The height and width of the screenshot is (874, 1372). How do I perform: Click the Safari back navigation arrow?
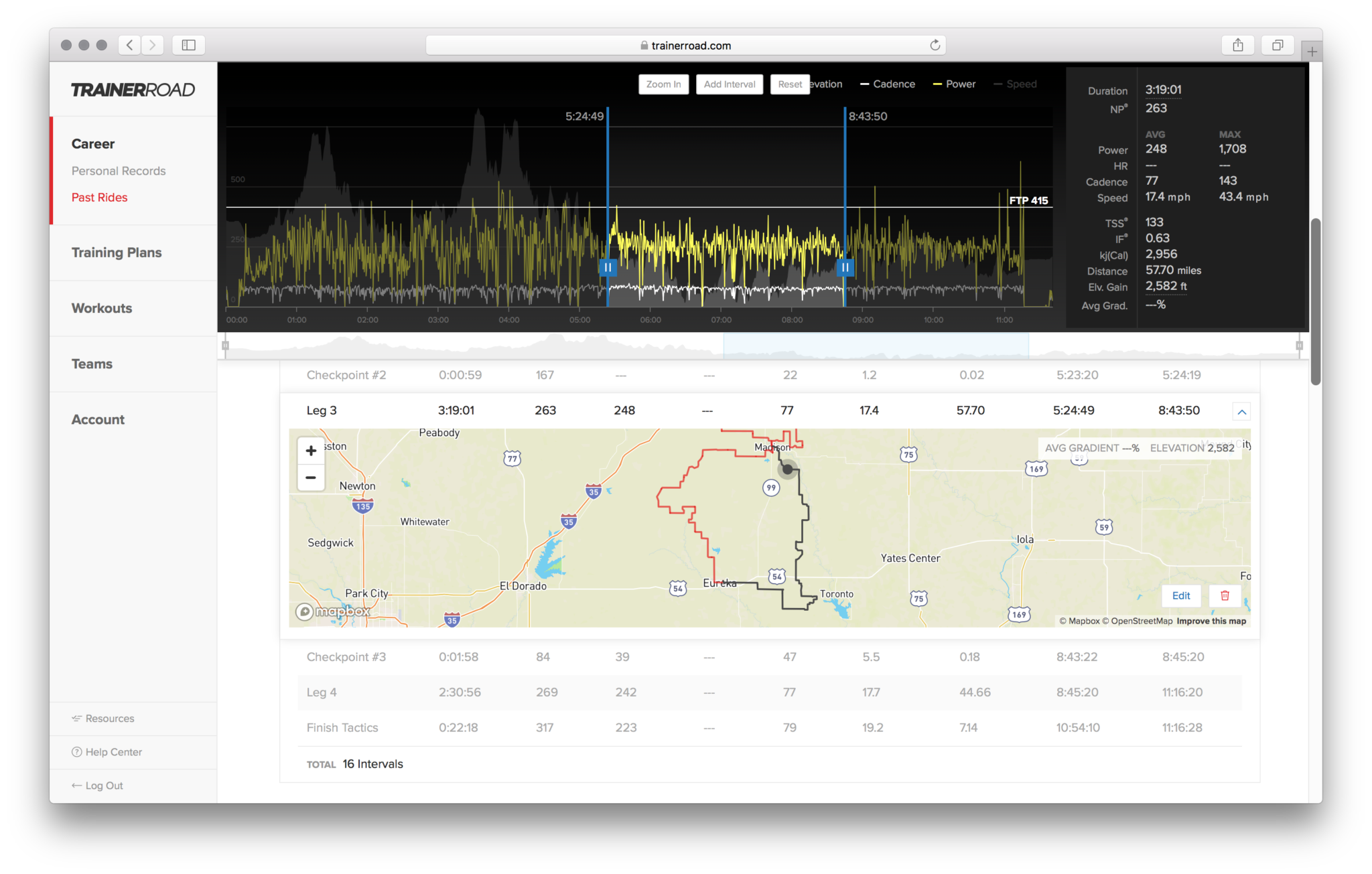130,45
